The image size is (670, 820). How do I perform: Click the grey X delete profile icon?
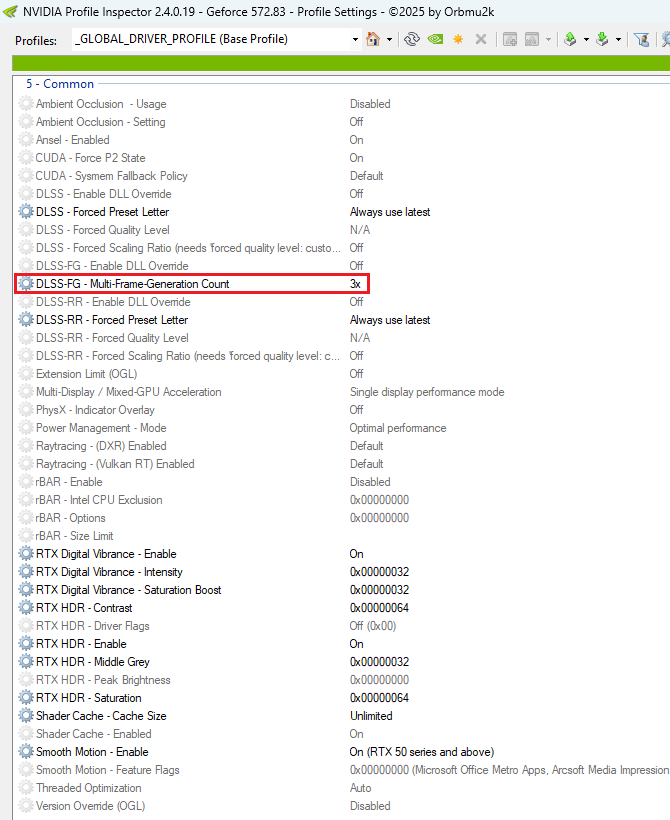481,39
